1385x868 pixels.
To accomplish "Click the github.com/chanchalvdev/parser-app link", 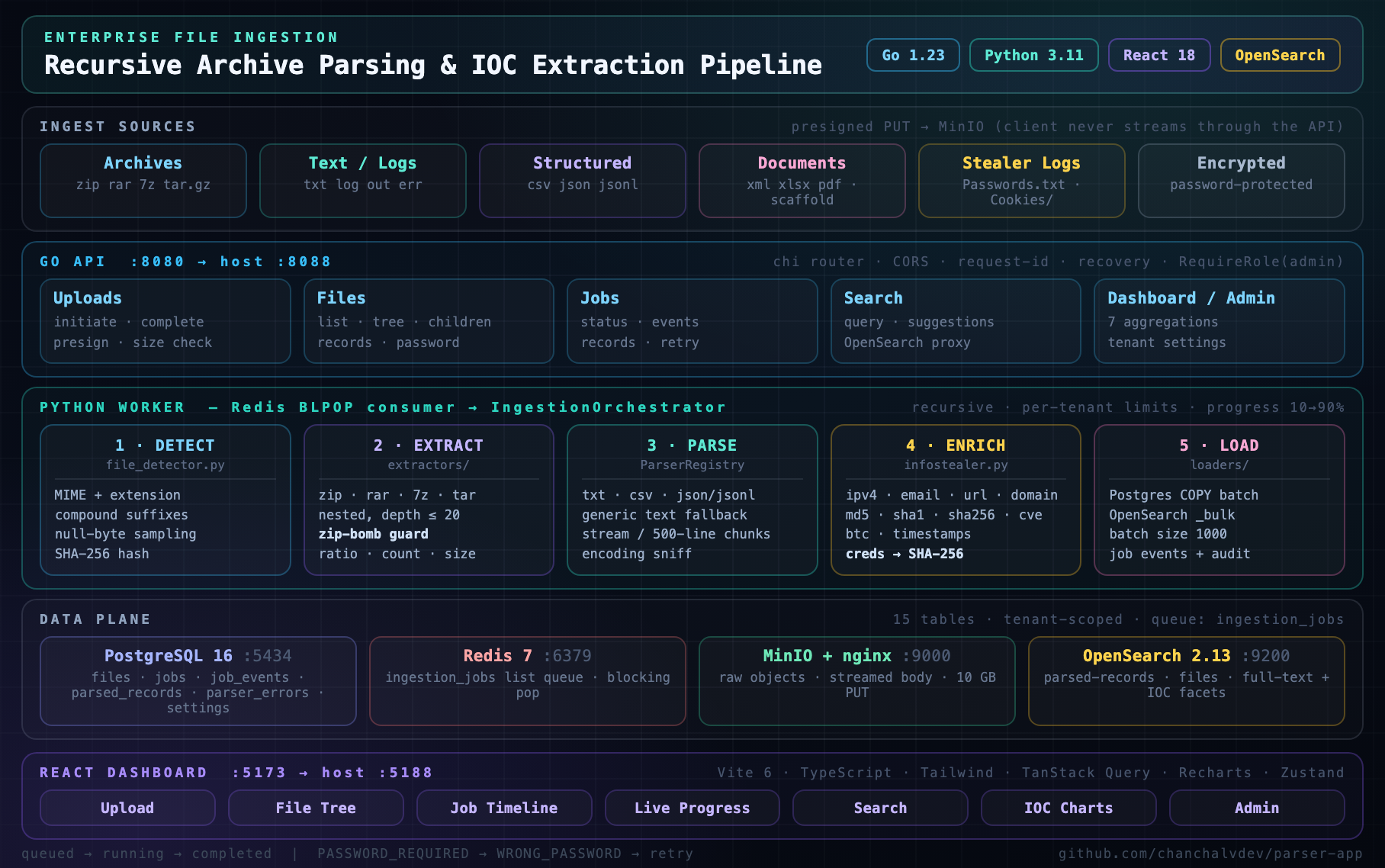I will (1210, 854).
